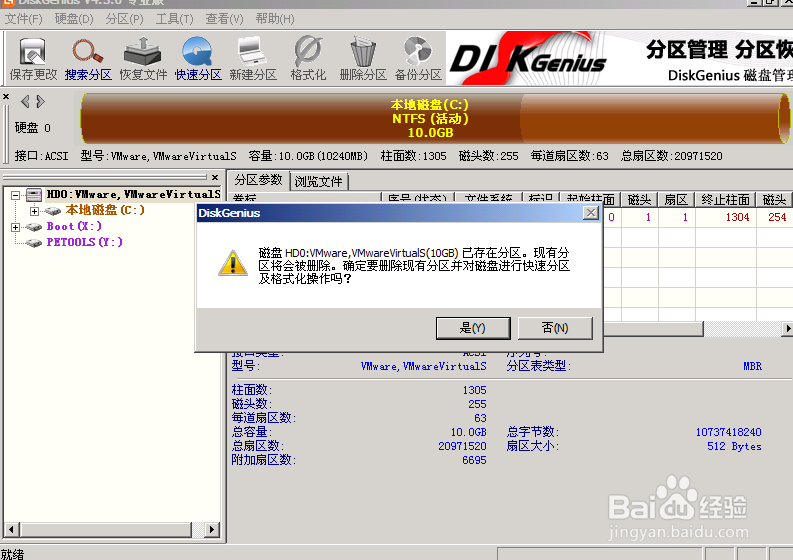Go to next disk with right arrow
This screenshot has width=793, height=560.
coord(40,102)
